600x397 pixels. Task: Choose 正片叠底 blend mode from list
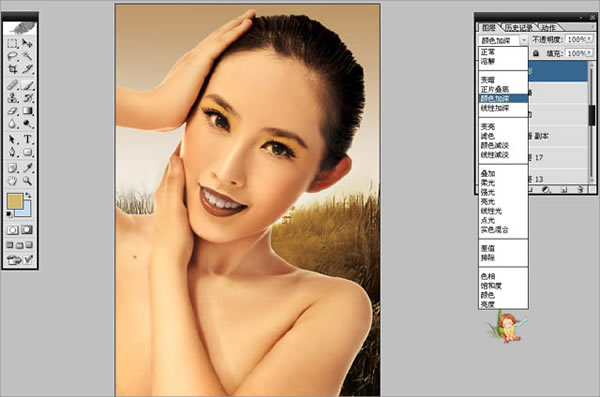[x=495, y=89]
